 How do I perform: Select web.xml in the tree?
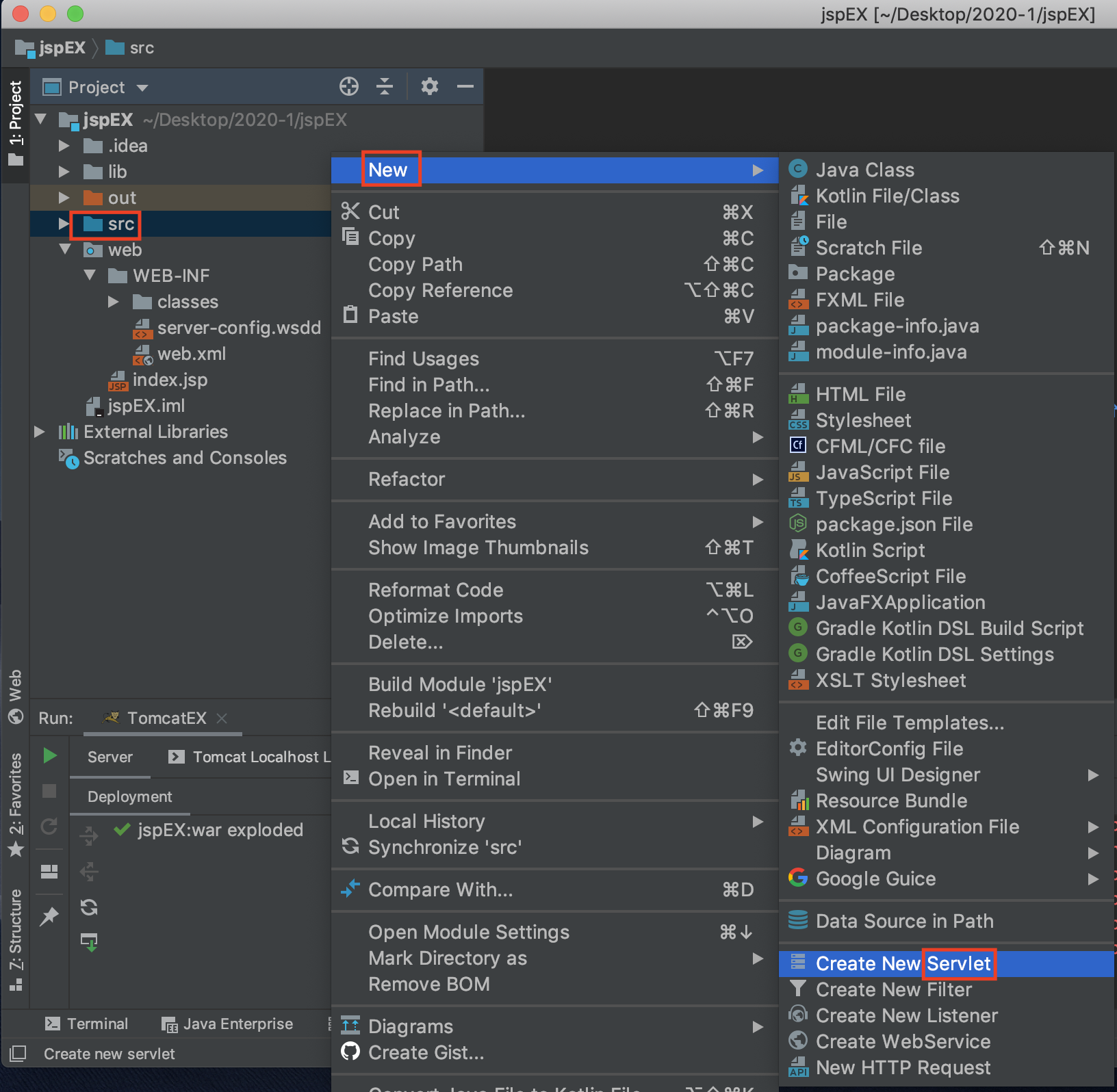coord(179,354)
